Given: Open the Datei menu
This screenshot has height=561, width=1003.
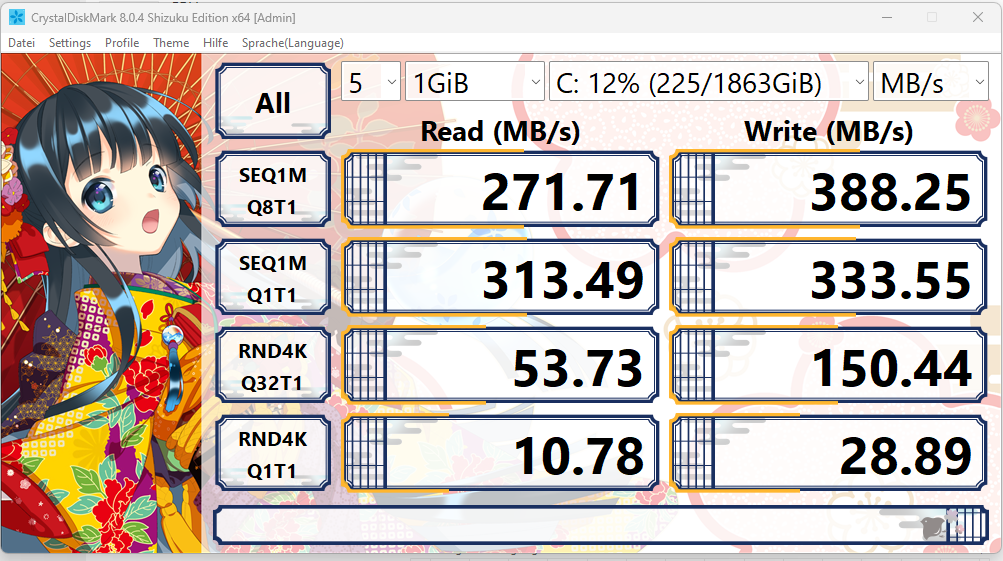Looking at the screenshot, I should point(21,43).
